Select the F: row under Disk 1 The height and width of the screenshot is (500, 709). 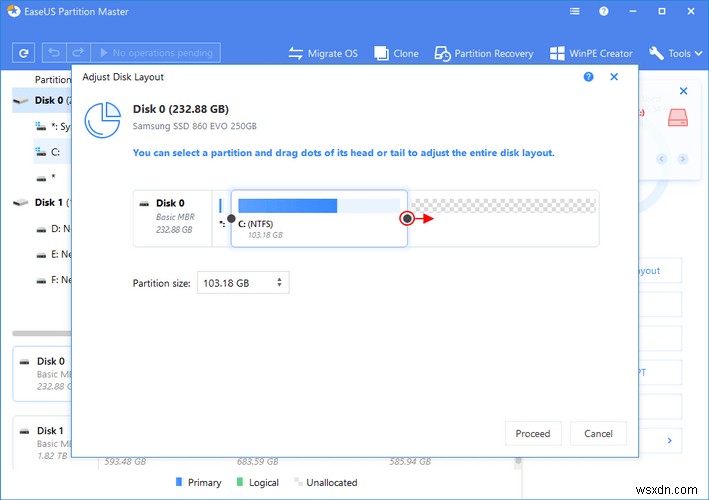(53, 280)
